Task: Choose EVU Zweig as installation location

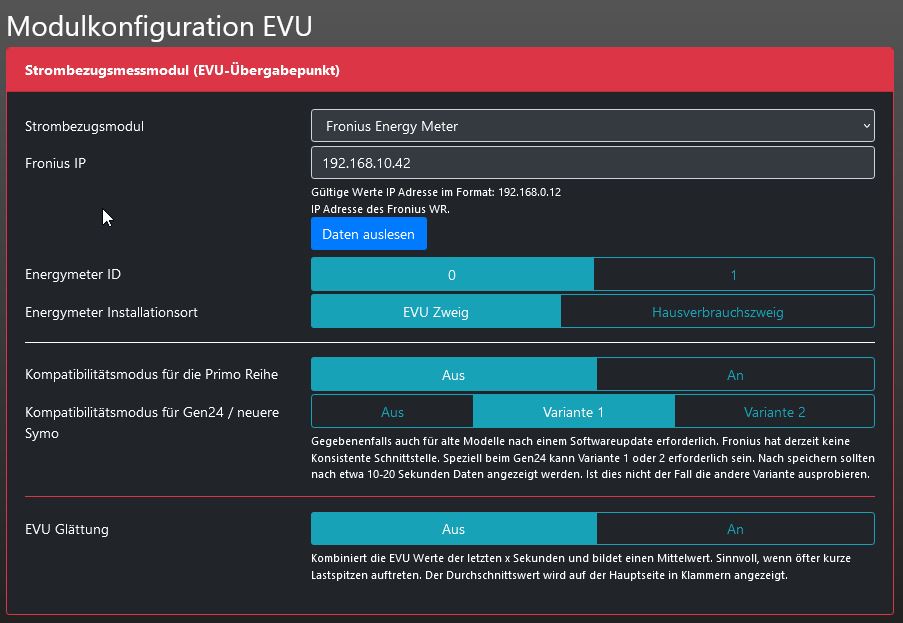Action: pos(436,312)
